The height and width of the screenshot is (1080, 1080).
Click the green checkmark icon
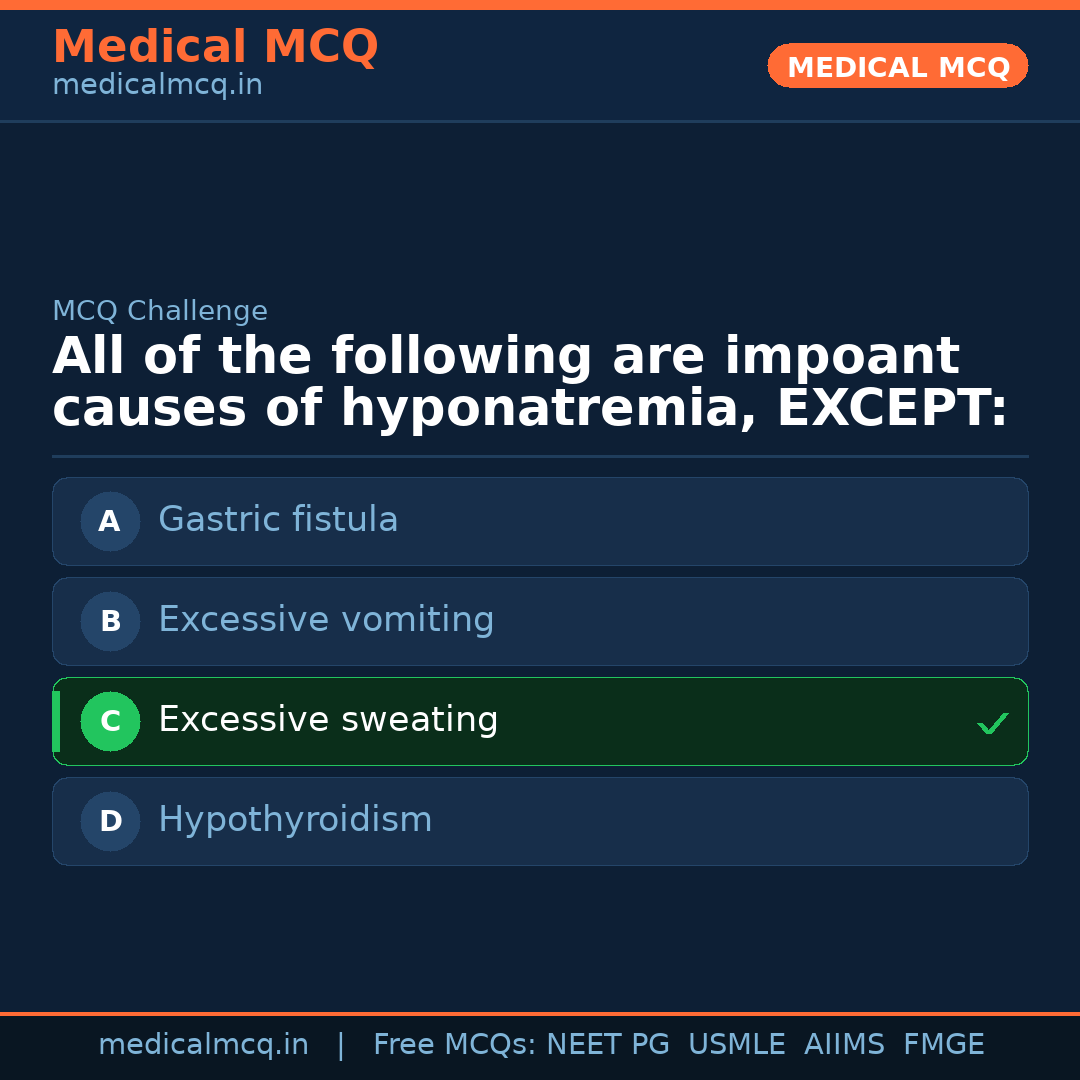pyautogui.click(x=992, y=723)
